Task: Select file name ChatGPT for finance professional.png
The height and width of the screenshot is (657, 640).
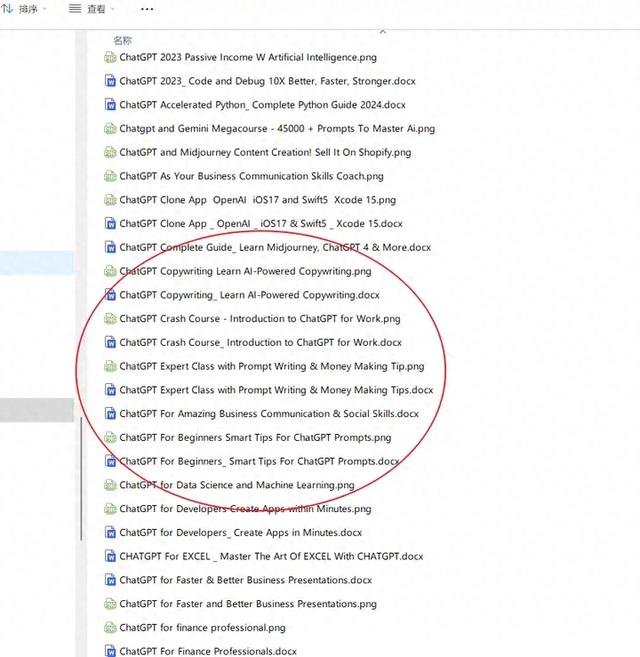Action: pos(202,627)
